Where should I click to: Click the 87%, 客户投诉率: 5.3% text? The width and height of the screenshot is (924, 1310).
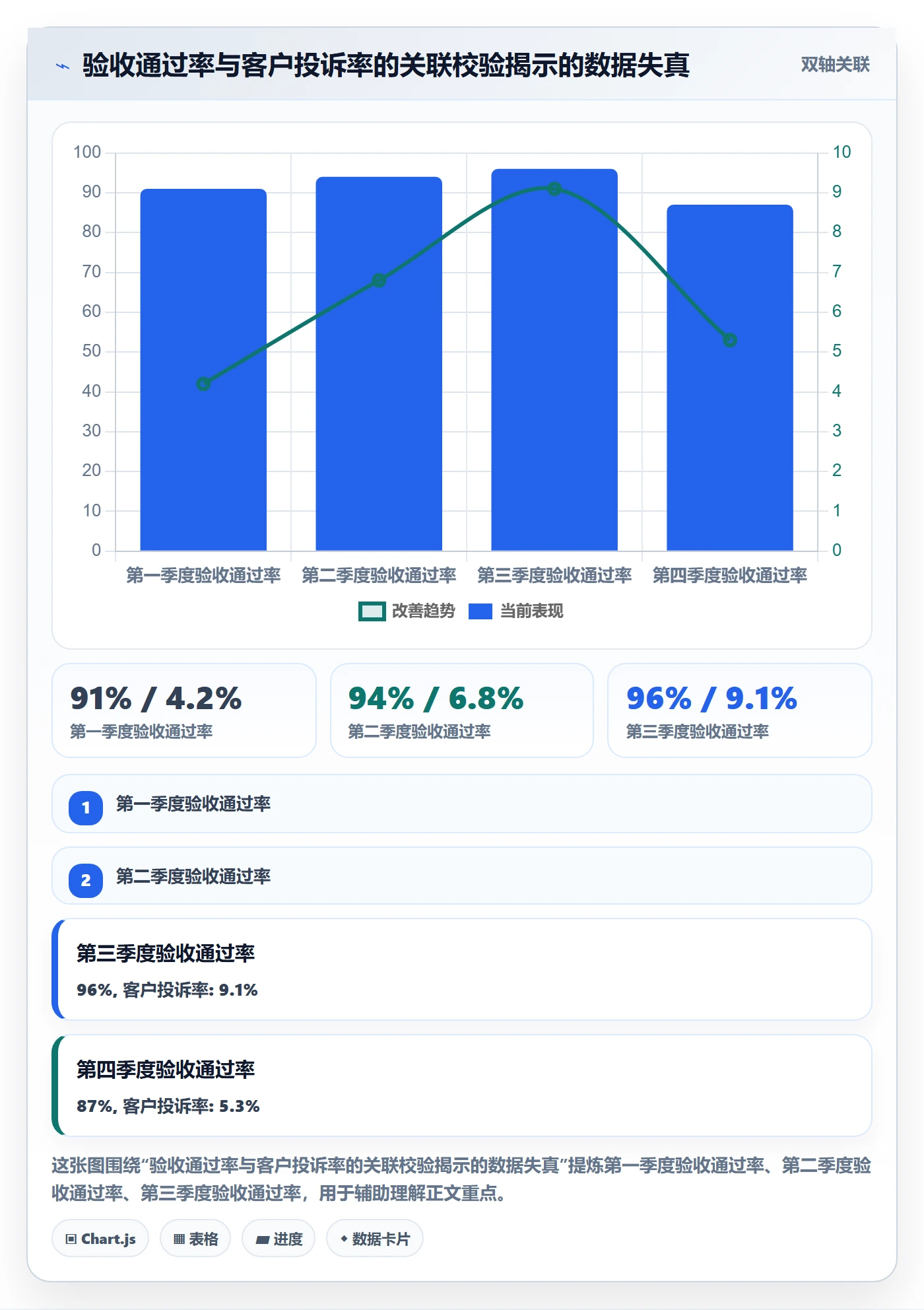168,1106
